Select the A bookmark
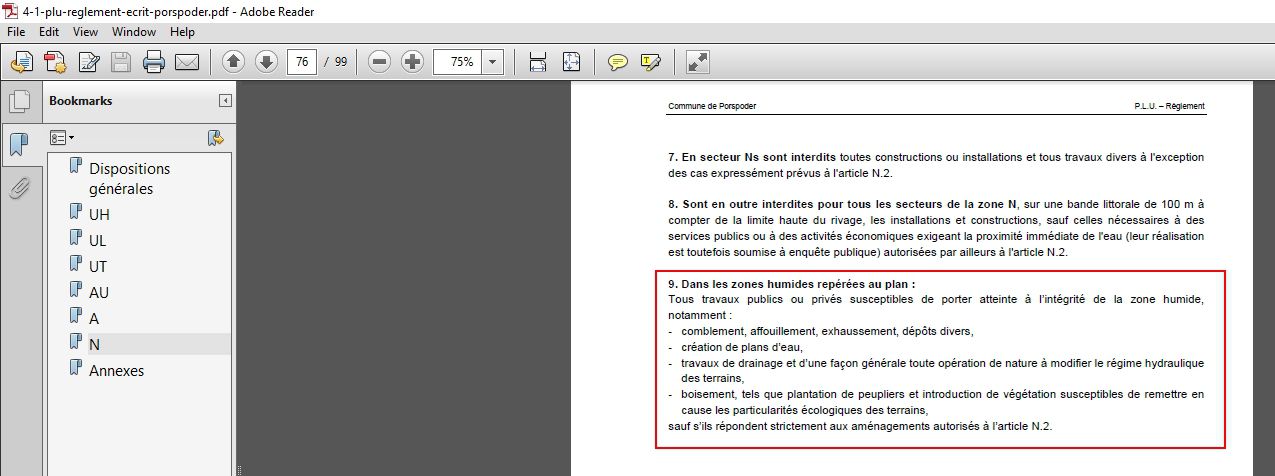1275x476 pixels. [94, 319]
